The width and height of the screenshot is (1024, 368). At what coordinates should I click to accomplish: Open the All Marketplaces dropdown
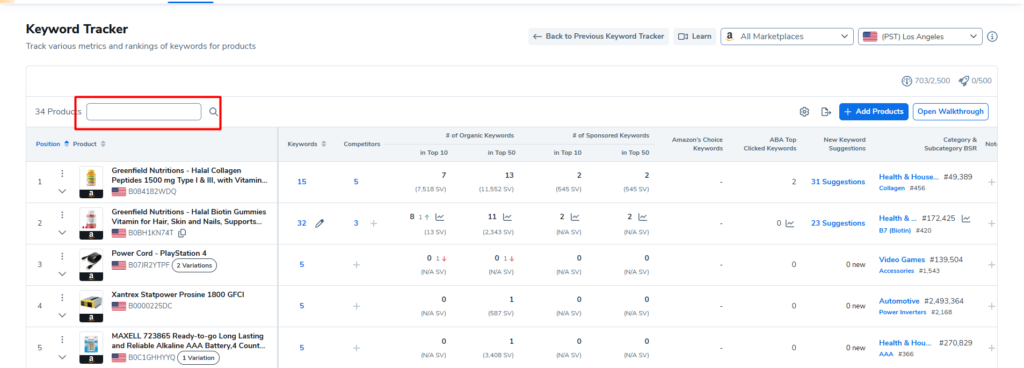coord(787,37)
